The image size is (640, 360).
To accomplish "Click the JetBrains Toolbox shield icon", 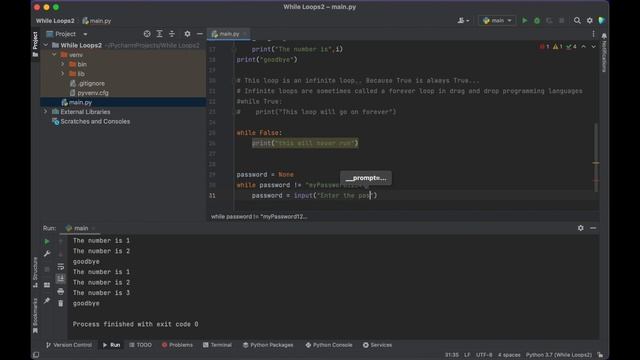I will 601,20.
